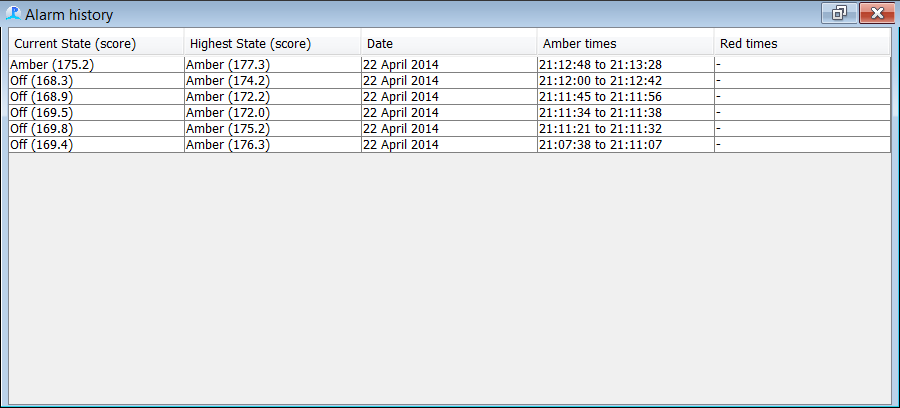The height and width of the screenshot is (408, 900).
Task: Click the Amber times column header
Action: (626, 44)
